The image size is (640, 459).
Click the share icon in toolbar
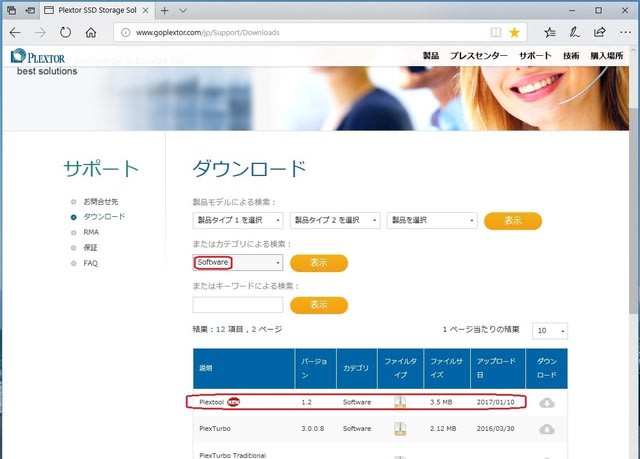pos(600,32)
